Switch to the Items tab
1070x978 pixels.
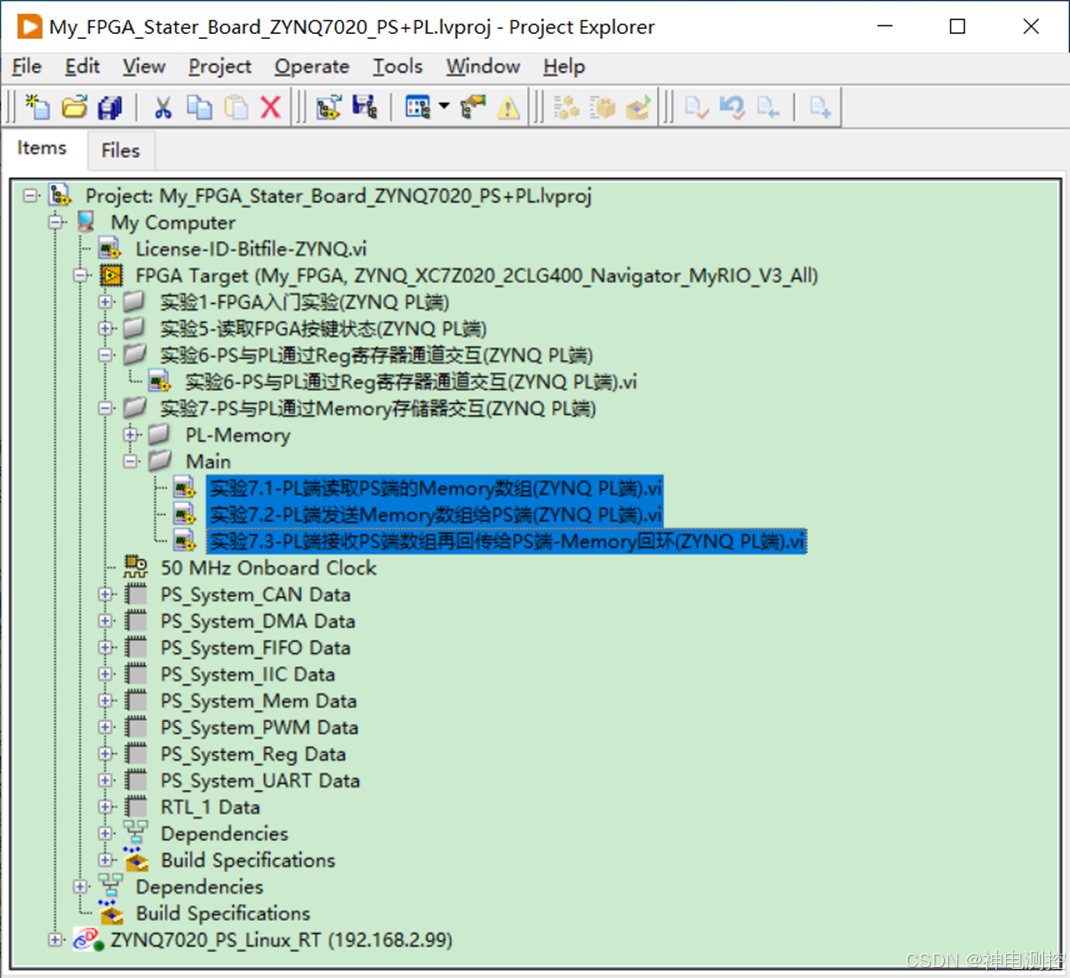42,148
